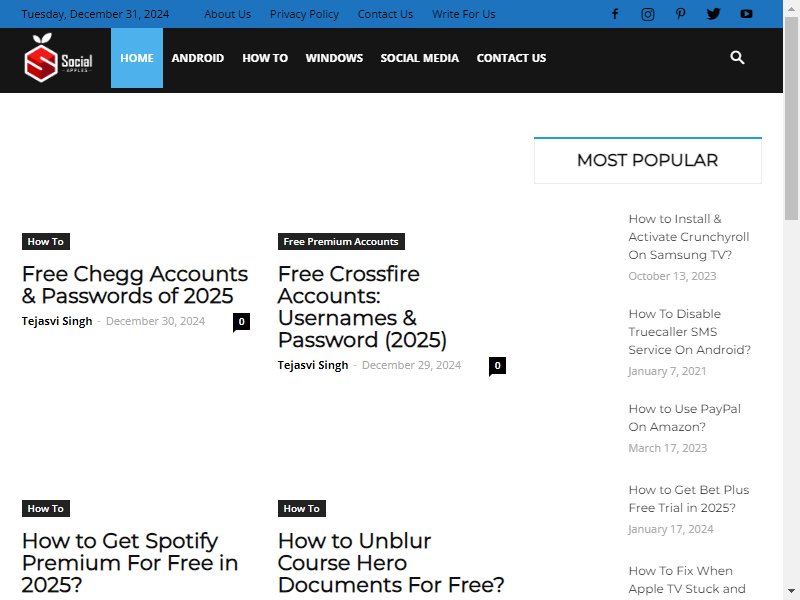Open the Write For Us link
The height and width of the screenshot is (600, 800).
[x=463, y=14]
